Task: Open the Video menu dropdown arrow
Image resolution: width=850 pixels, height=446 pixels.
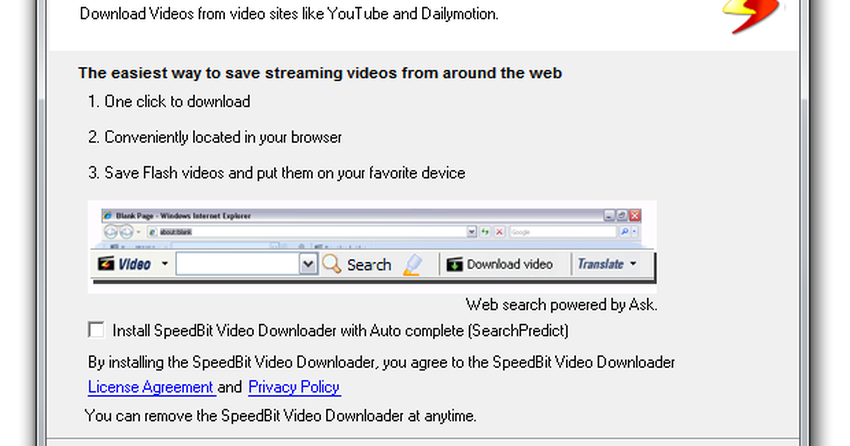Action: [162, 265]
